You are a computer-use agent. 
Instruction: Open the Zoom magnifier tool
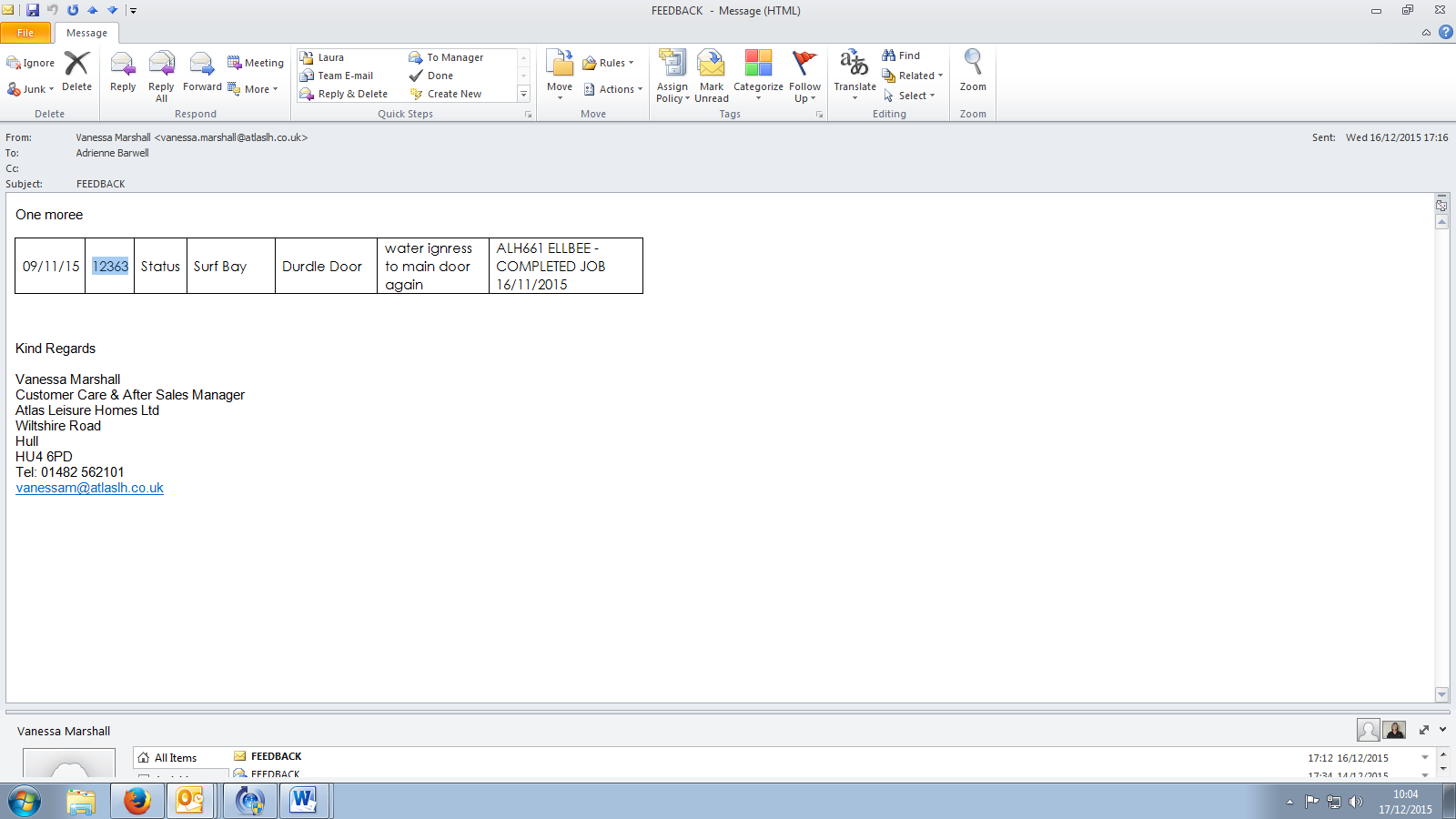coord(973,71)
